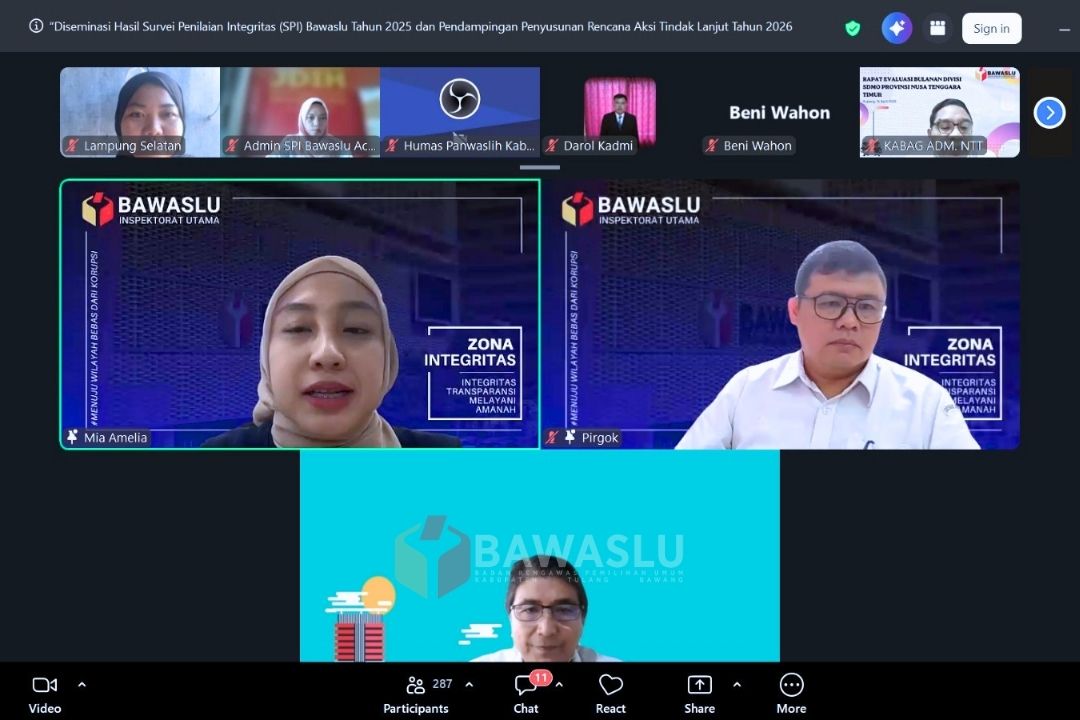The image size is (1080, 720).
Task: Click the pin icon on Pirgok's tile
Action: coord(570,437)
